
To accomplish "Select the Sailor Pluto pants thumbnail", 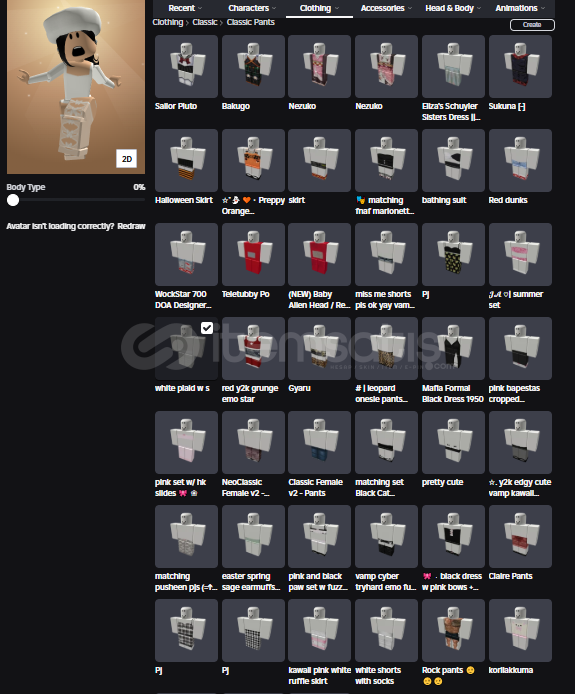I will click(x=186, y=66).
